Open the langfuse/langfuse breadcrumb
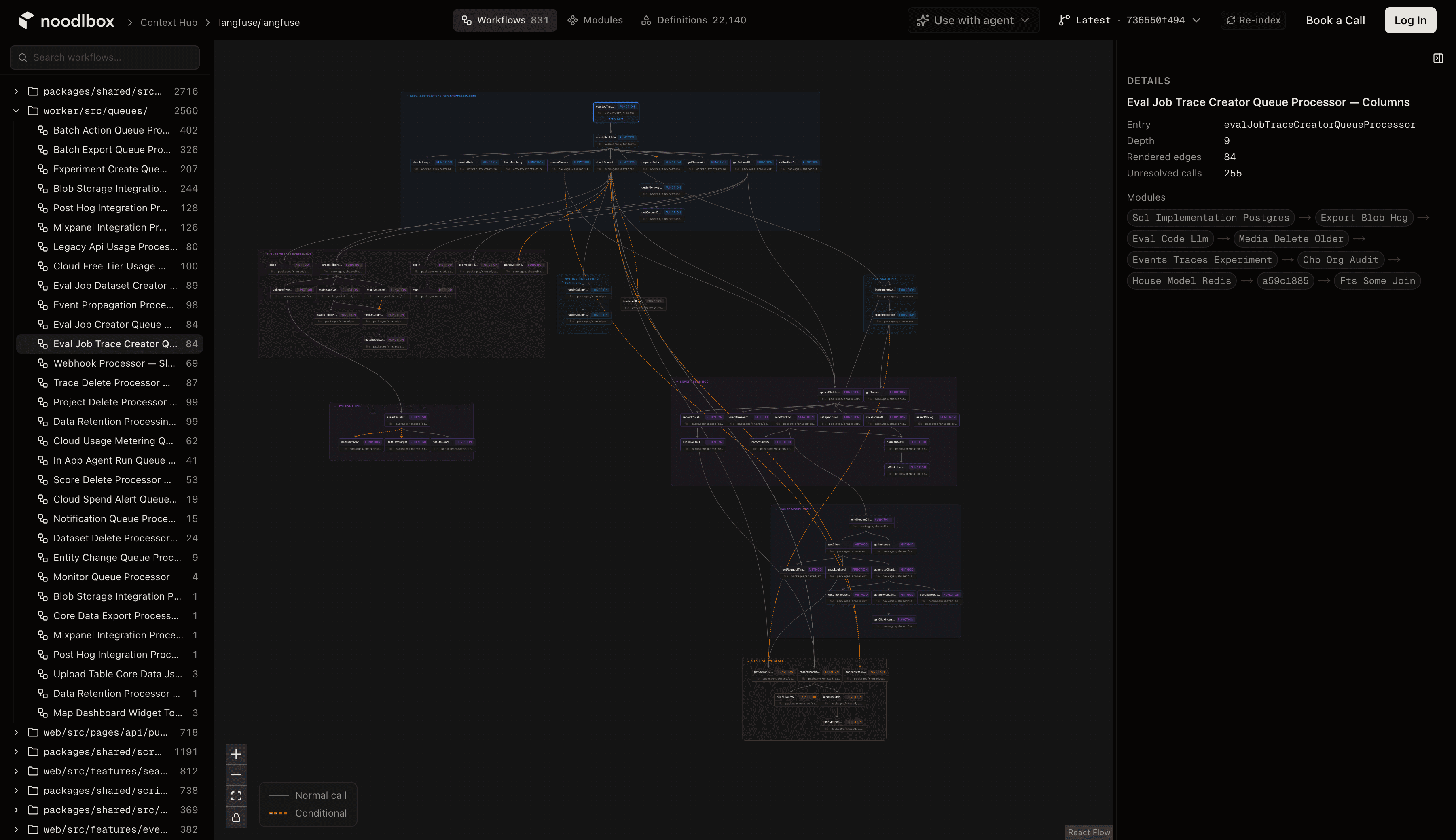 pyautogui.click(x=259, y=23)
